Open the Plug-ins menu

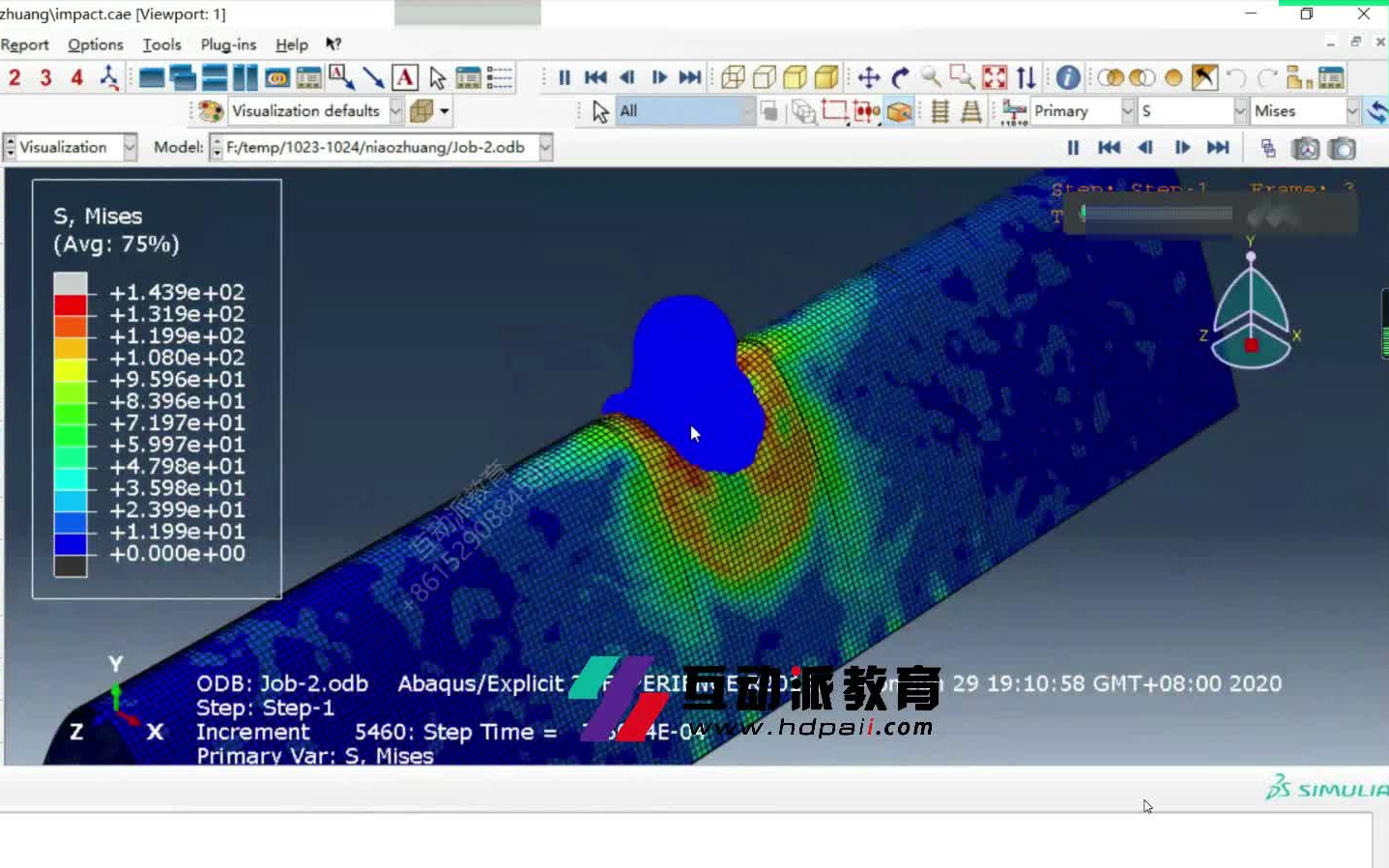pos(228,44)
